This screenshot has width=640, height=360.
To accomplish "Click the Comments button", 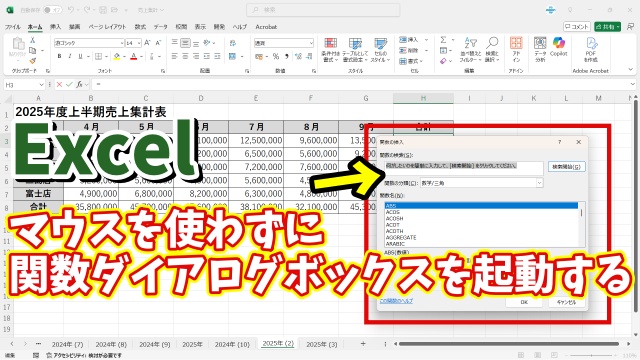I will click(577, 27).
